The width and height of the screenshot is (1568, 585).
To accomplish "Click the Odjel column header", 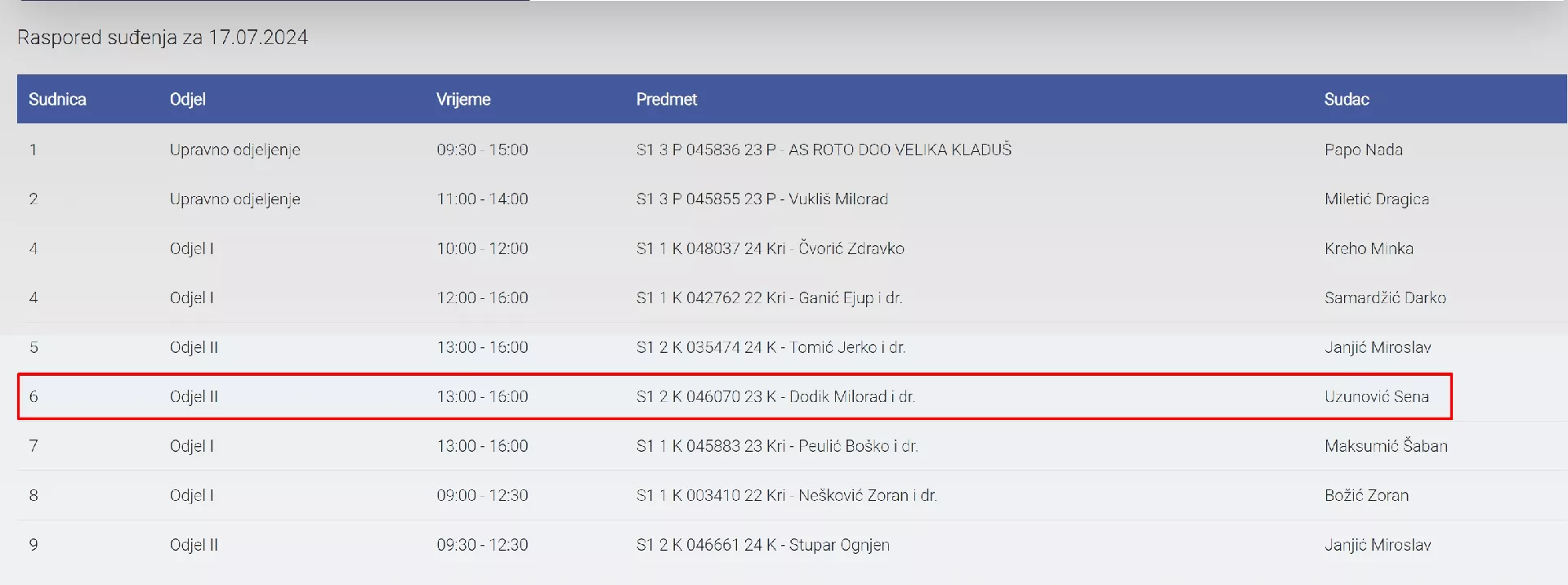I will coord(187,100).
